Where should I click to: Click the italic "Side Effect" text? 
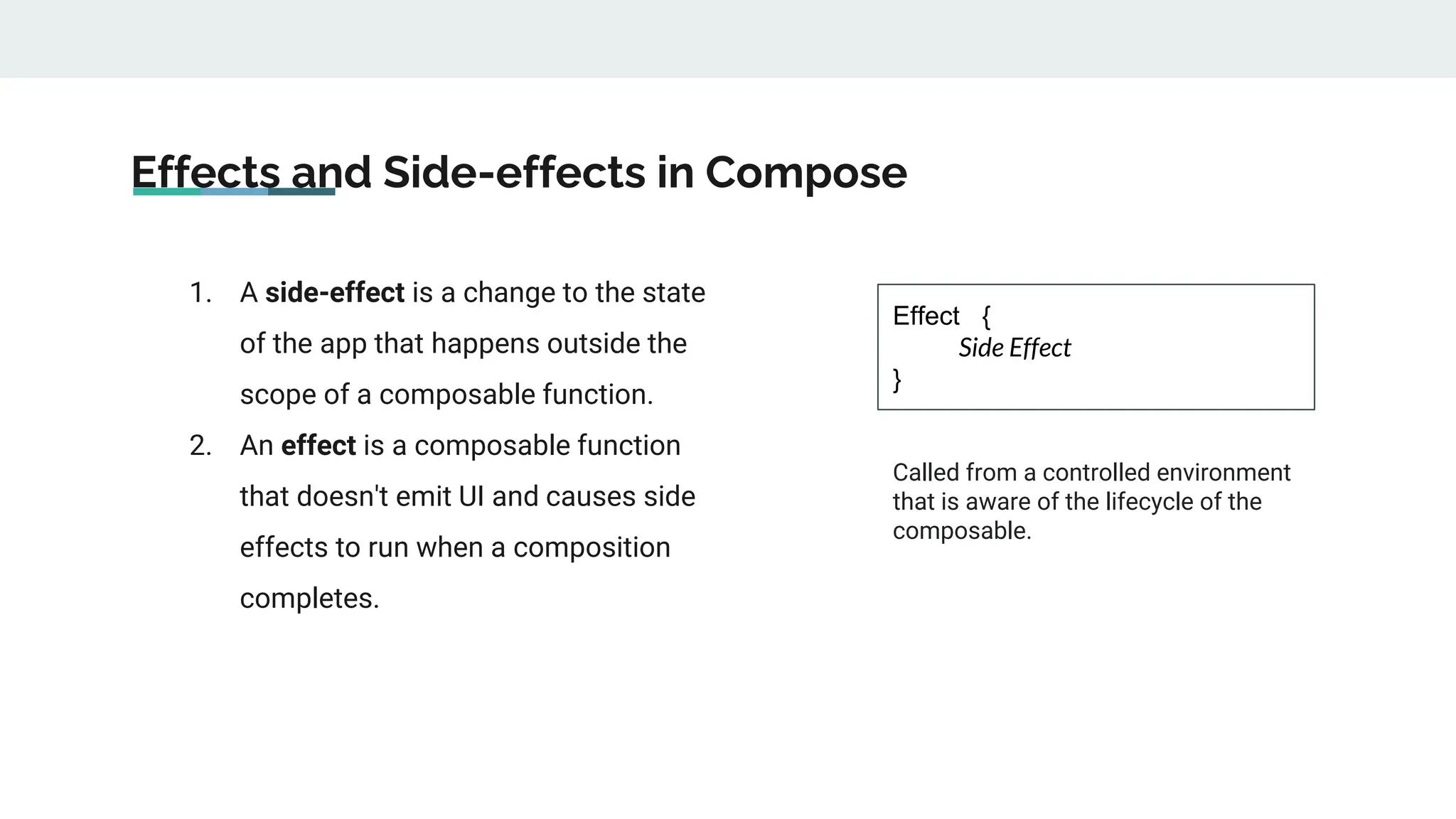[x=1014, y=348]
